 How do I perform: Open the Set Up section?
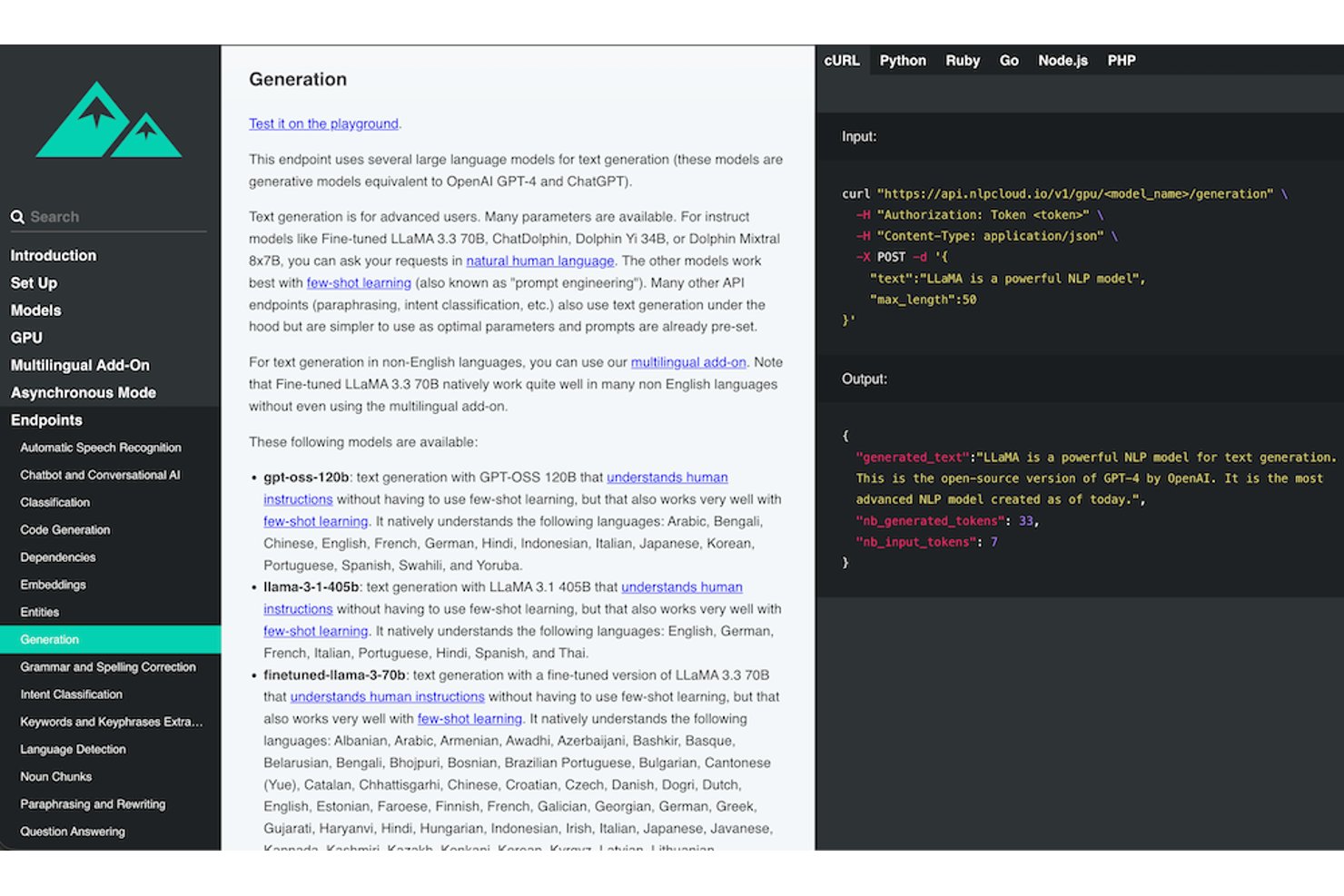(34, 283)
